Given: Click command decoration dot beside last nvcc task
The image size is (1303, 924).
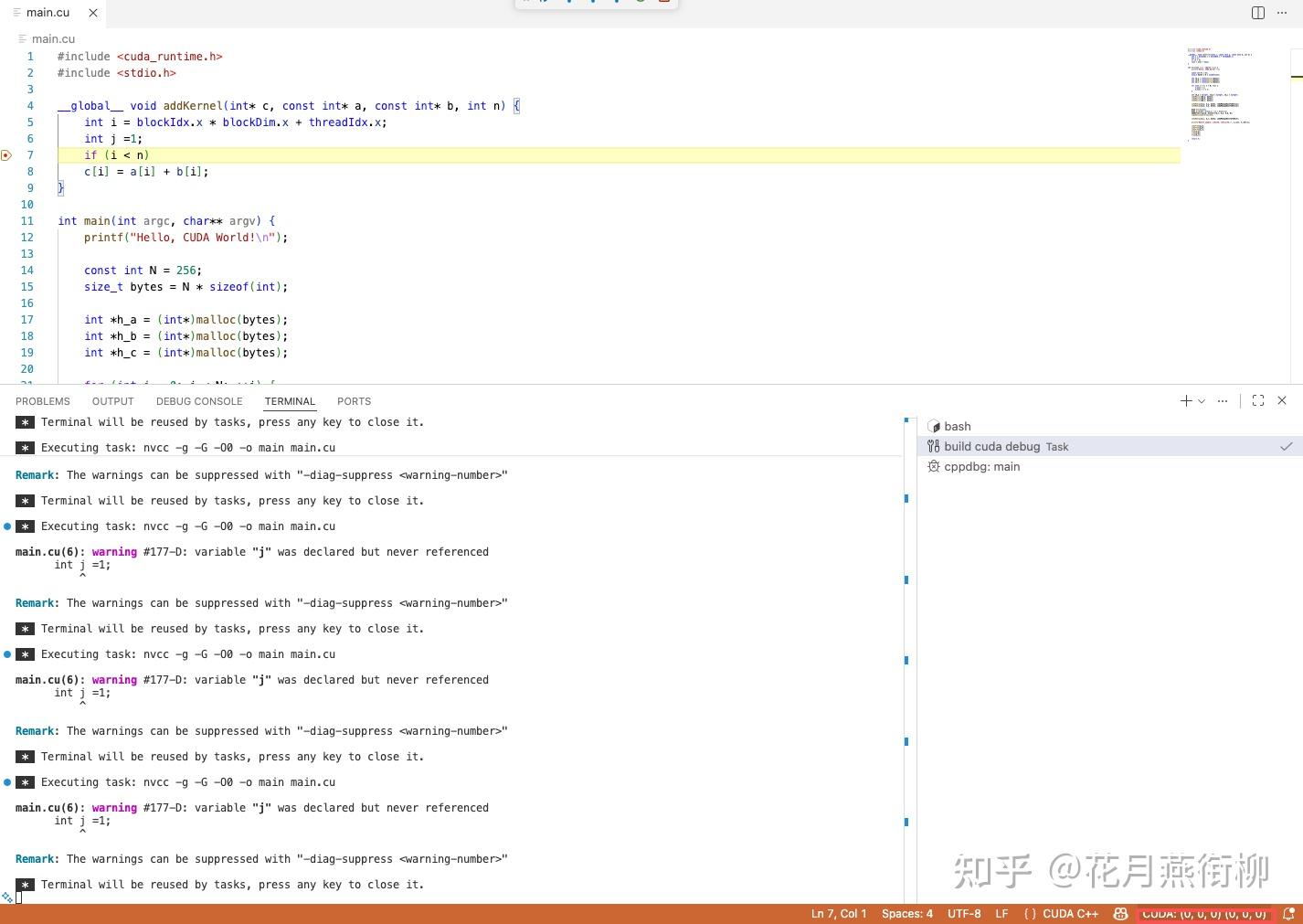Looking at the screenshot, I should (x=7, y=782).
